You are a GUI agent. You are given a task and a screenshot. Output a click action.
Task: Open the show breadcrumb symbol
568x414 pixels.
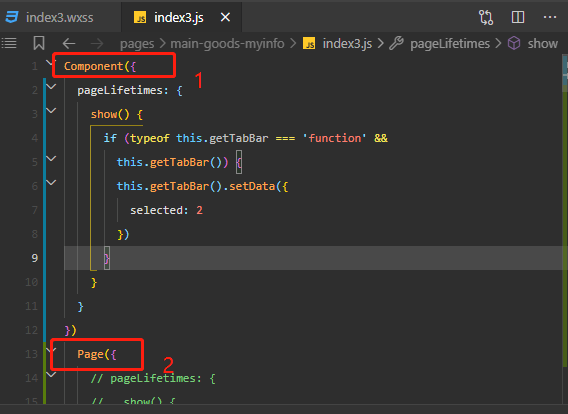pos(543,44)
